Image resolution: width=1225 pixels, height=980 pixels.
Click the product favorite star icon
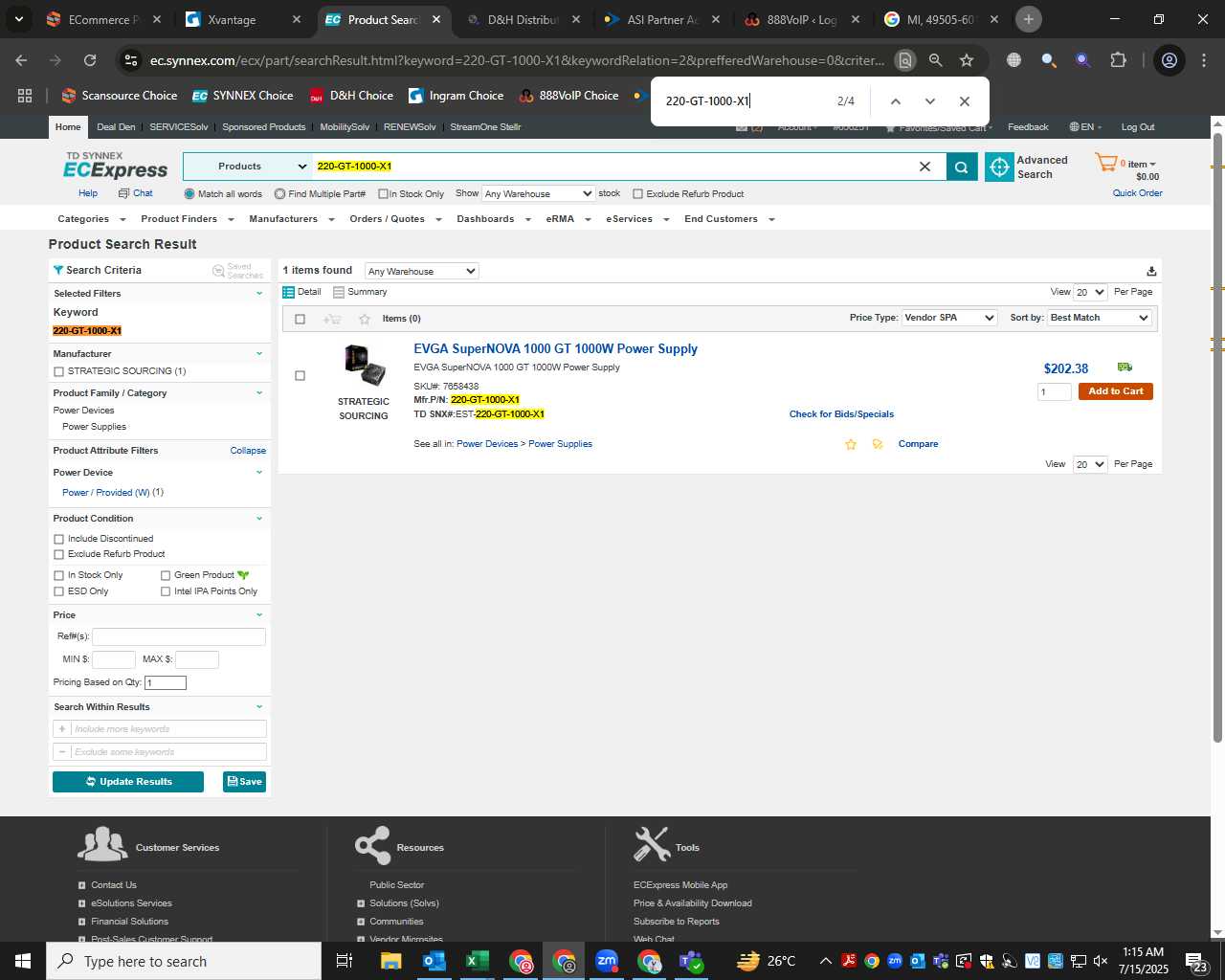click(x=850, y=444)
